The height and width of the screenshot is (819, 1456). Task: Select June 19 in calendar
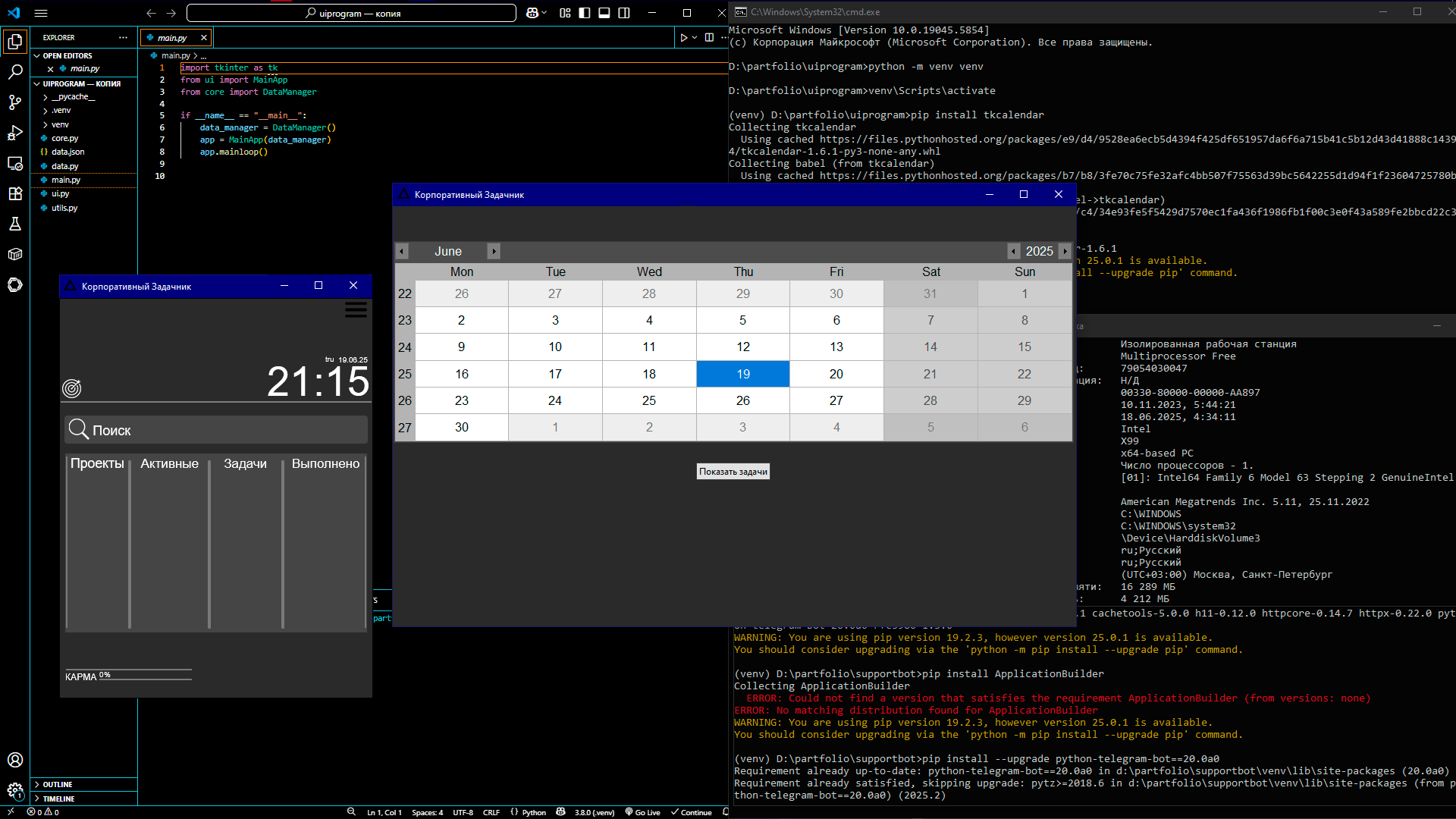point(742,374)
